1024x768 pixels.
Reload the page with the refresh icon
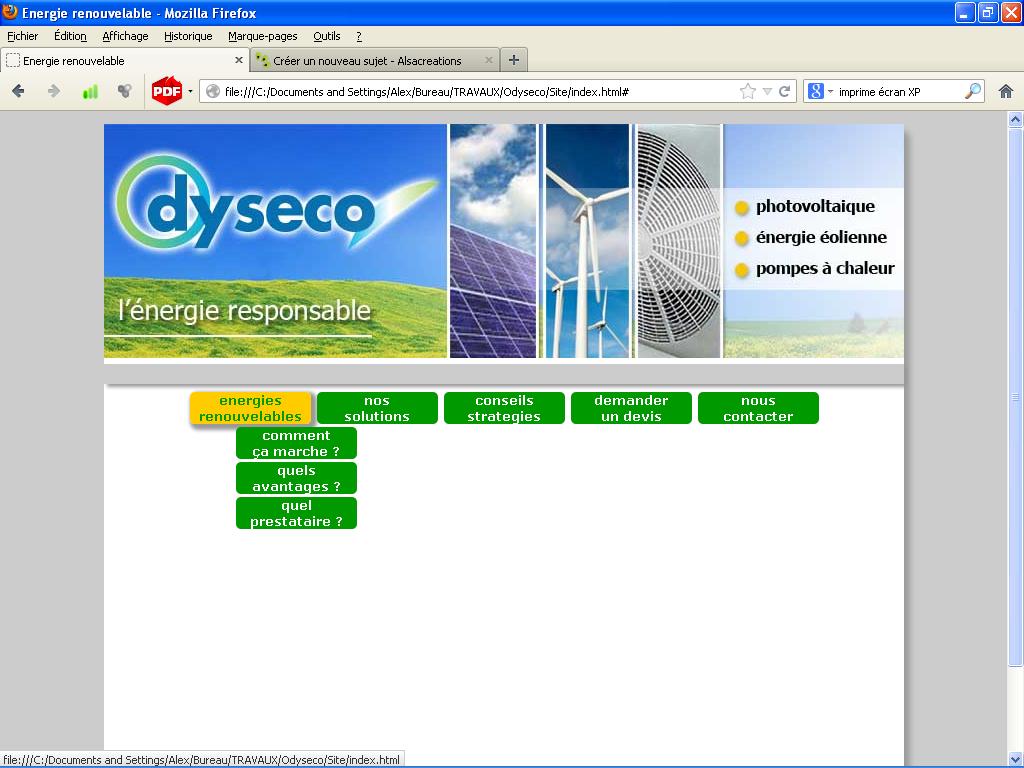784,91
